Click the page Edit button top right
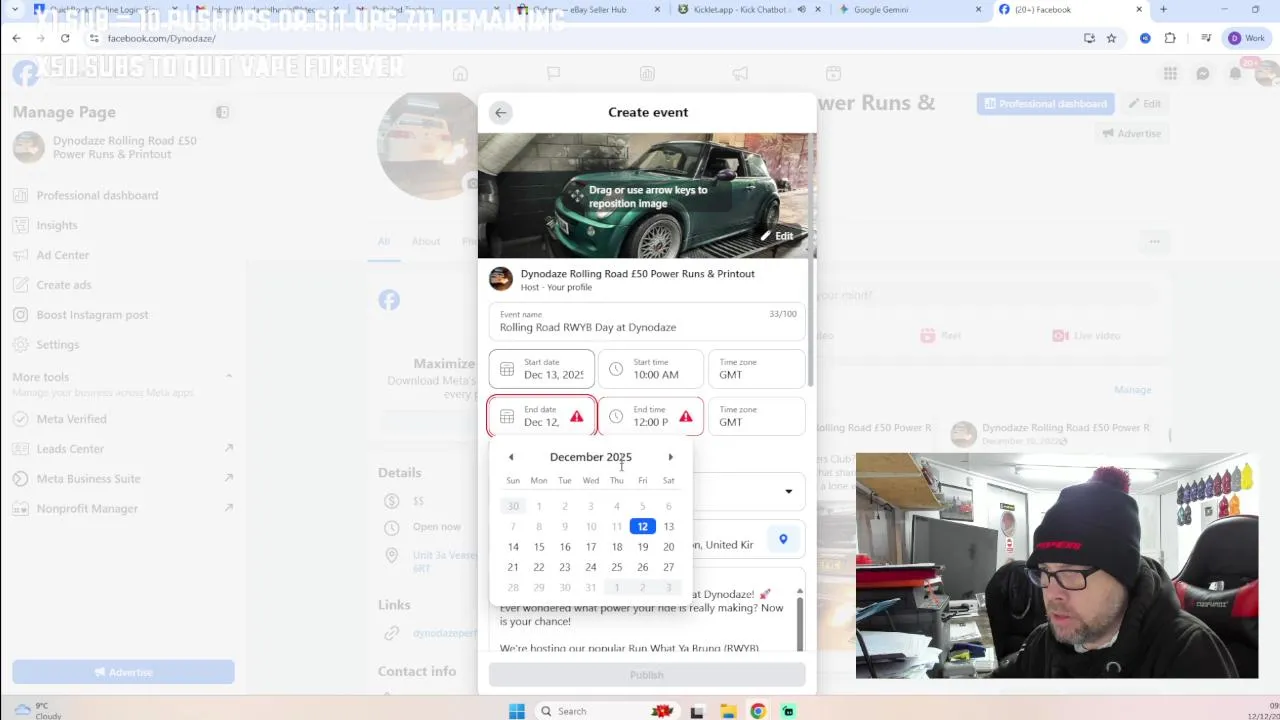The image size is (1280, 720). 1144,104
